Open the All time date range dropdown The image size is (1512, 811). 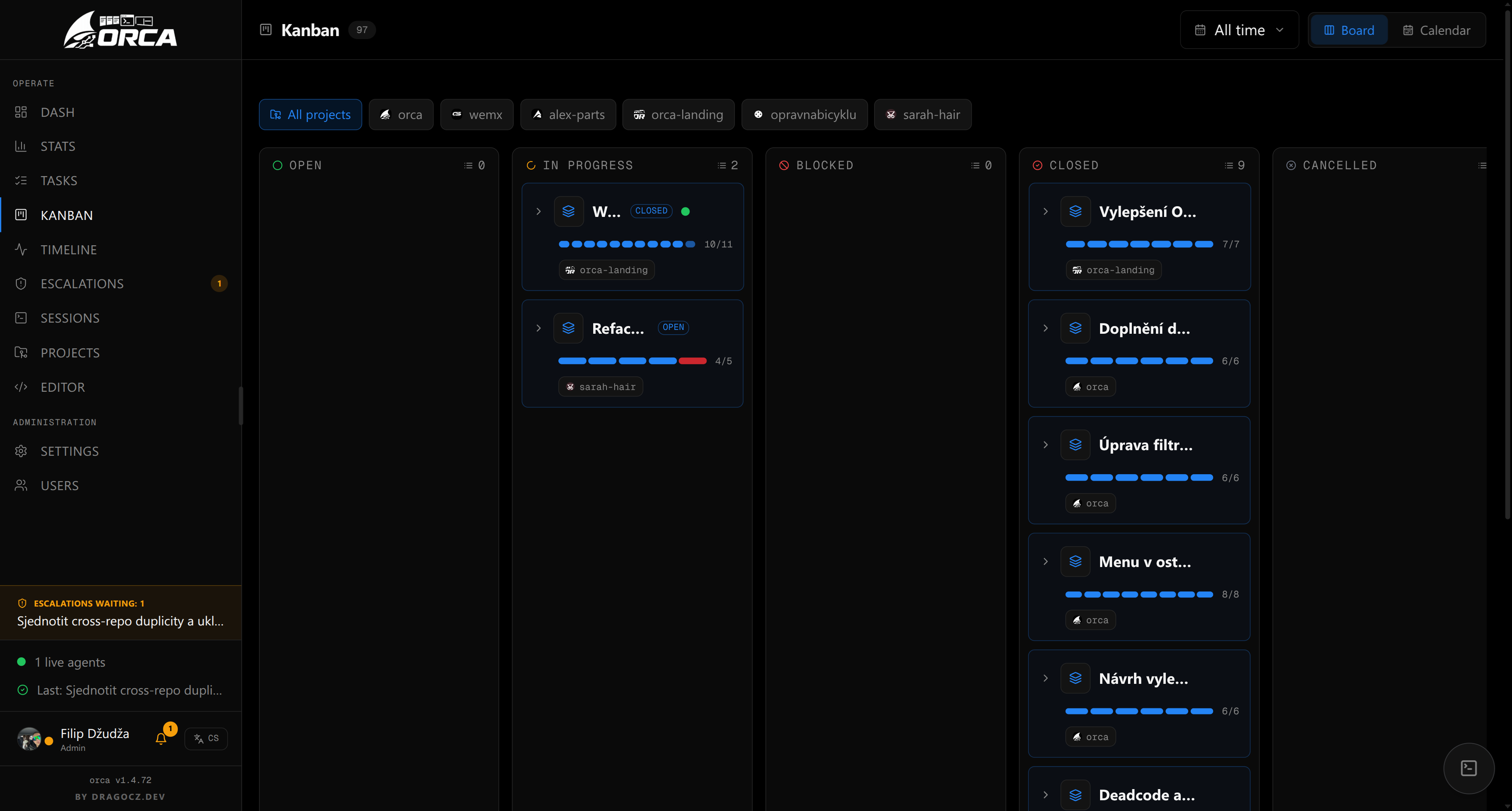(1239, 30)
